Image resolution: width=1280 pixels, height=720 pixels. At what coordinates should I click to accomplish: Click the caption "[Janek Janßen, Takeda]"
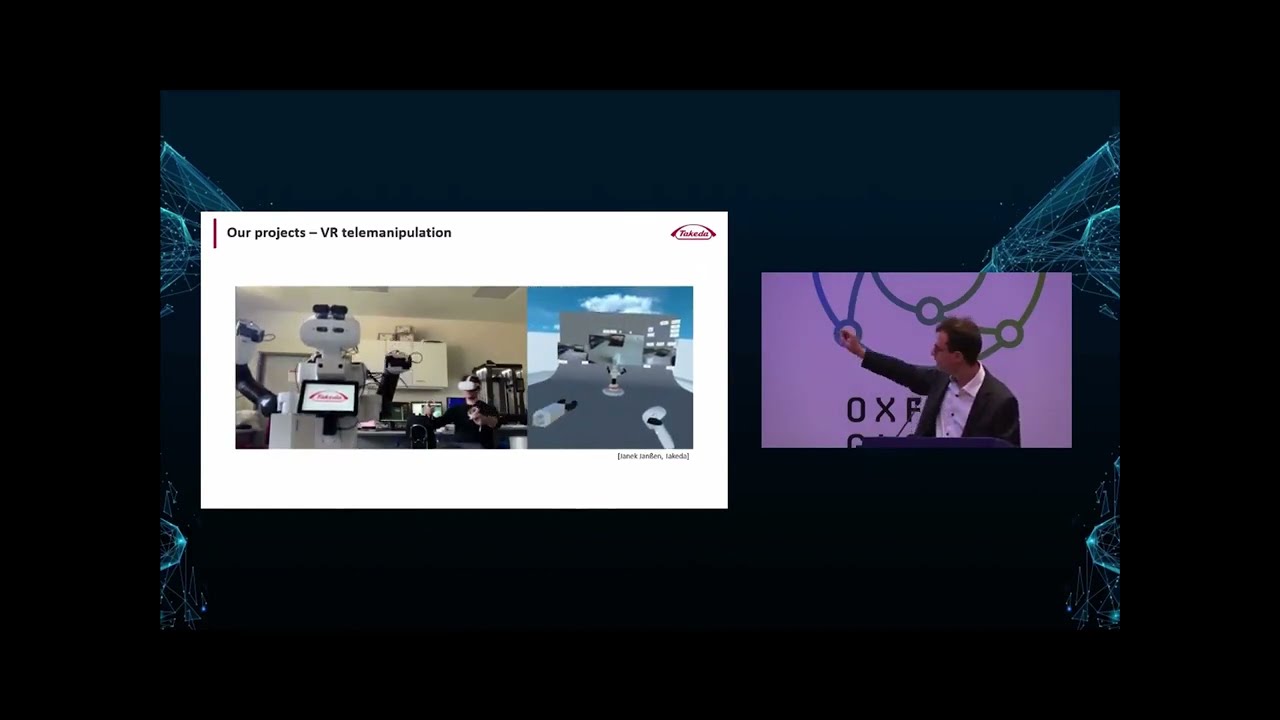pyautogui.click(x=653, y=456)
